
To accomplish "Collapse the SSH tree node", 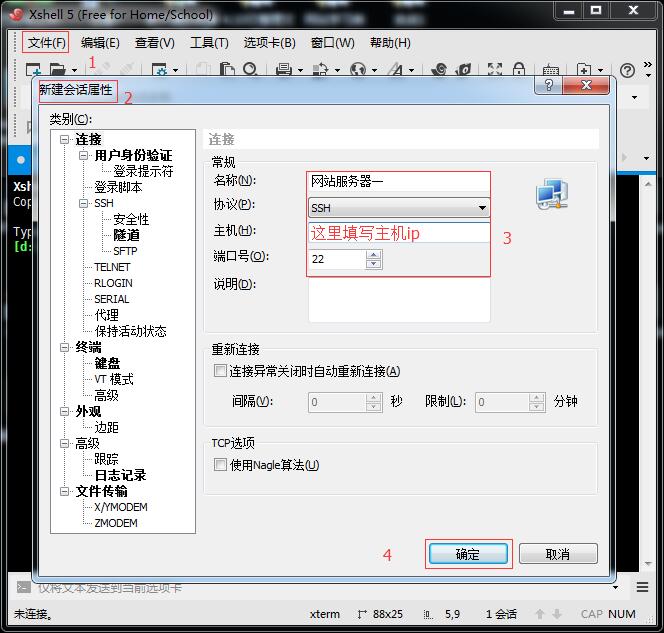I will pos(83,203).
